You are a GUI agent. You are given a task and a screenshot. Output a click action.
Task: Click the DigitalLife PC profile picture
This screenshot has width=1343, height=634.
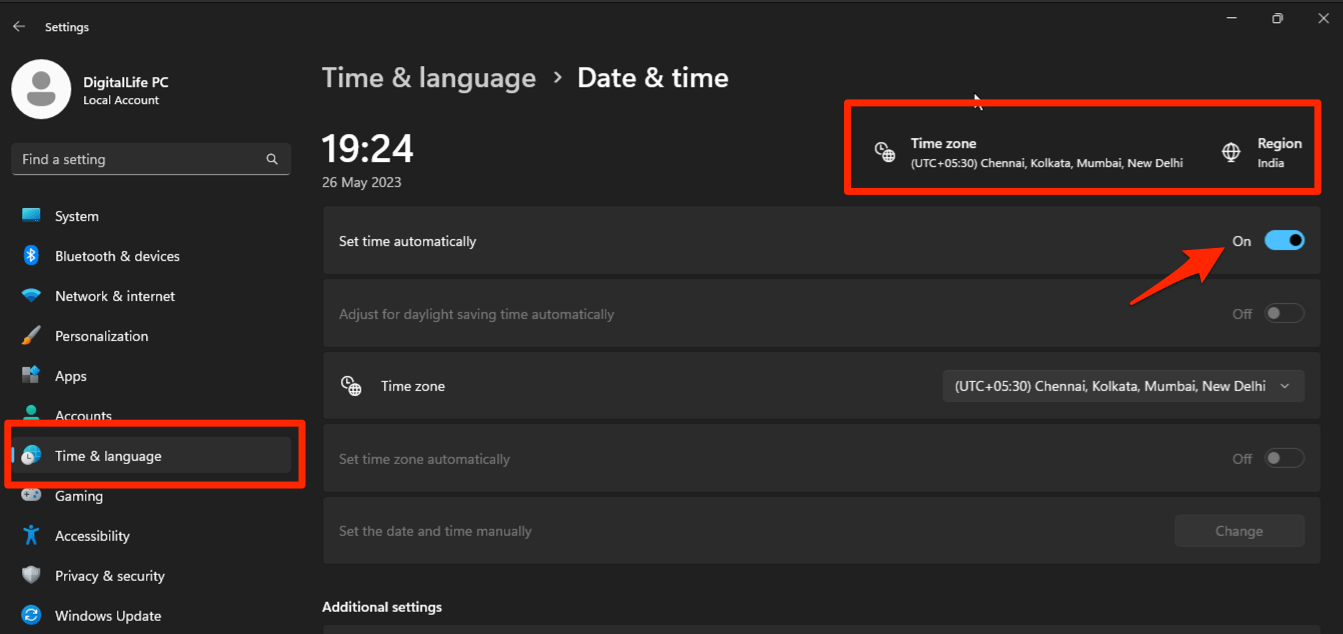click(41, 89)
